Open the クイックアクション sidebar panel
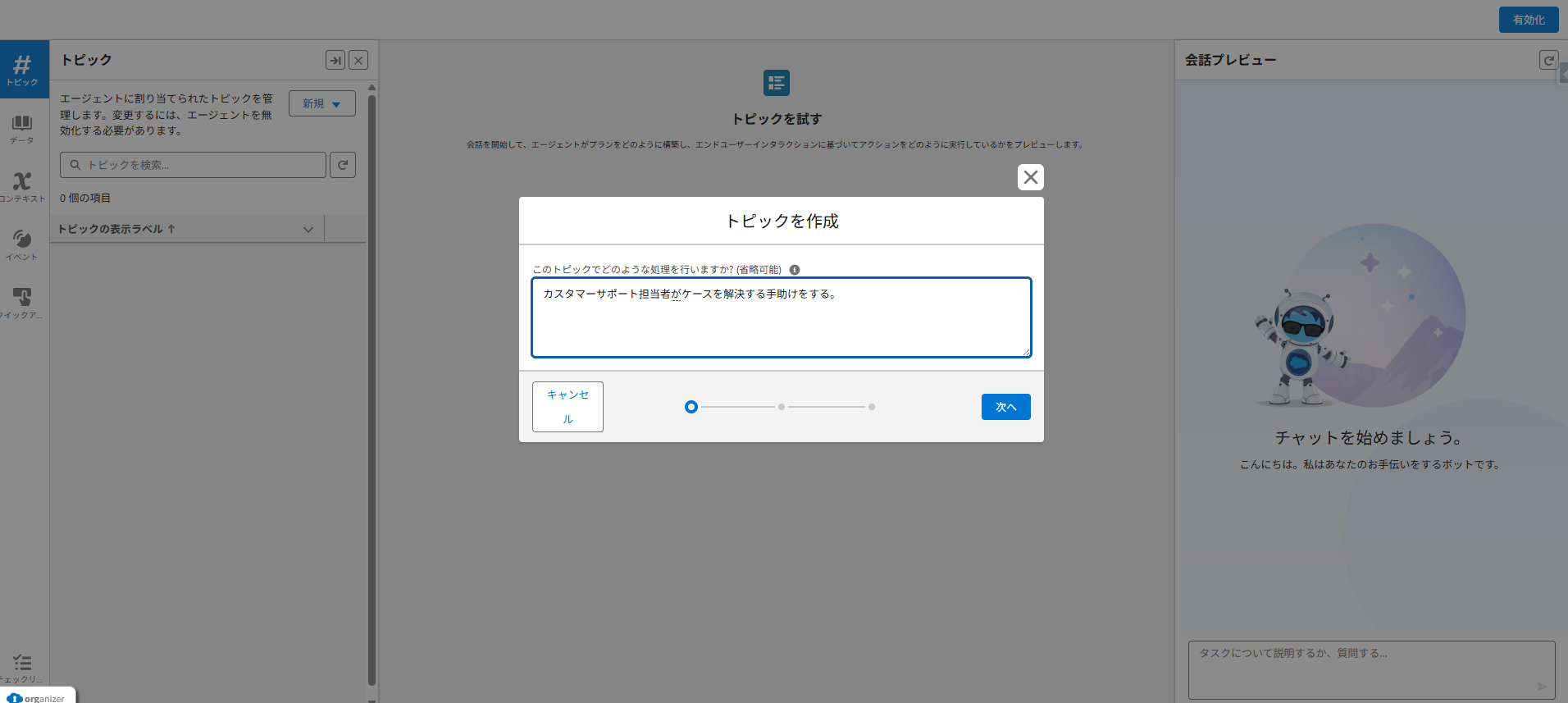 click(22, 303)
